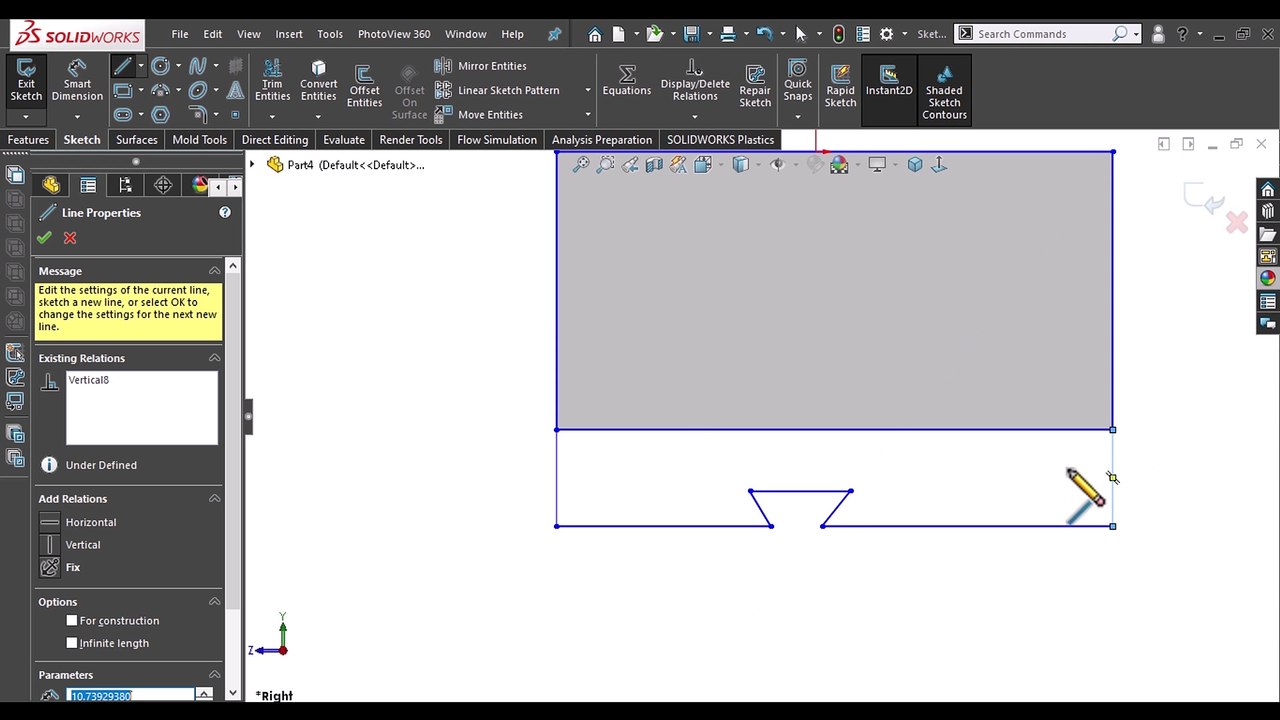Click Mirror Entities
Viewport: 1280px width, 720px height.
click(481, 66)
